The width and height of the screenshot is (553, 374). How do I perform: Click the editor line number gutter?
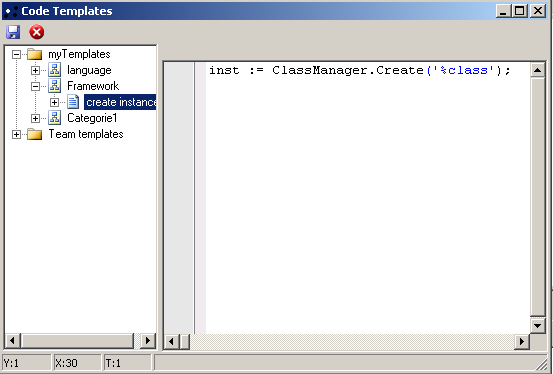coord(179,198)
